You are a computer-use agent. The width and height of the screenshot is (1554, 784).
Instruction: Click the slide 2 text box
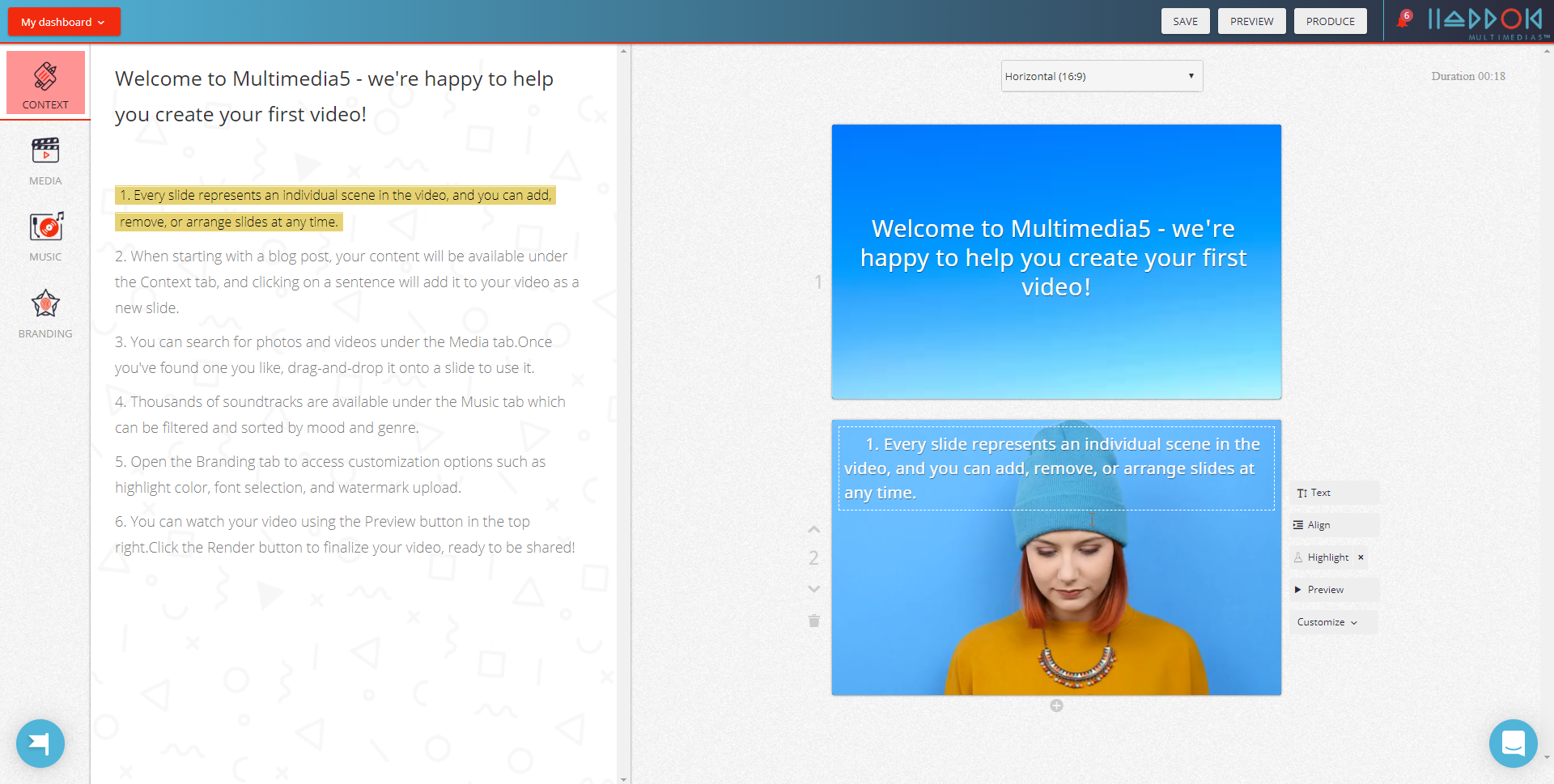pos(1056,468)
